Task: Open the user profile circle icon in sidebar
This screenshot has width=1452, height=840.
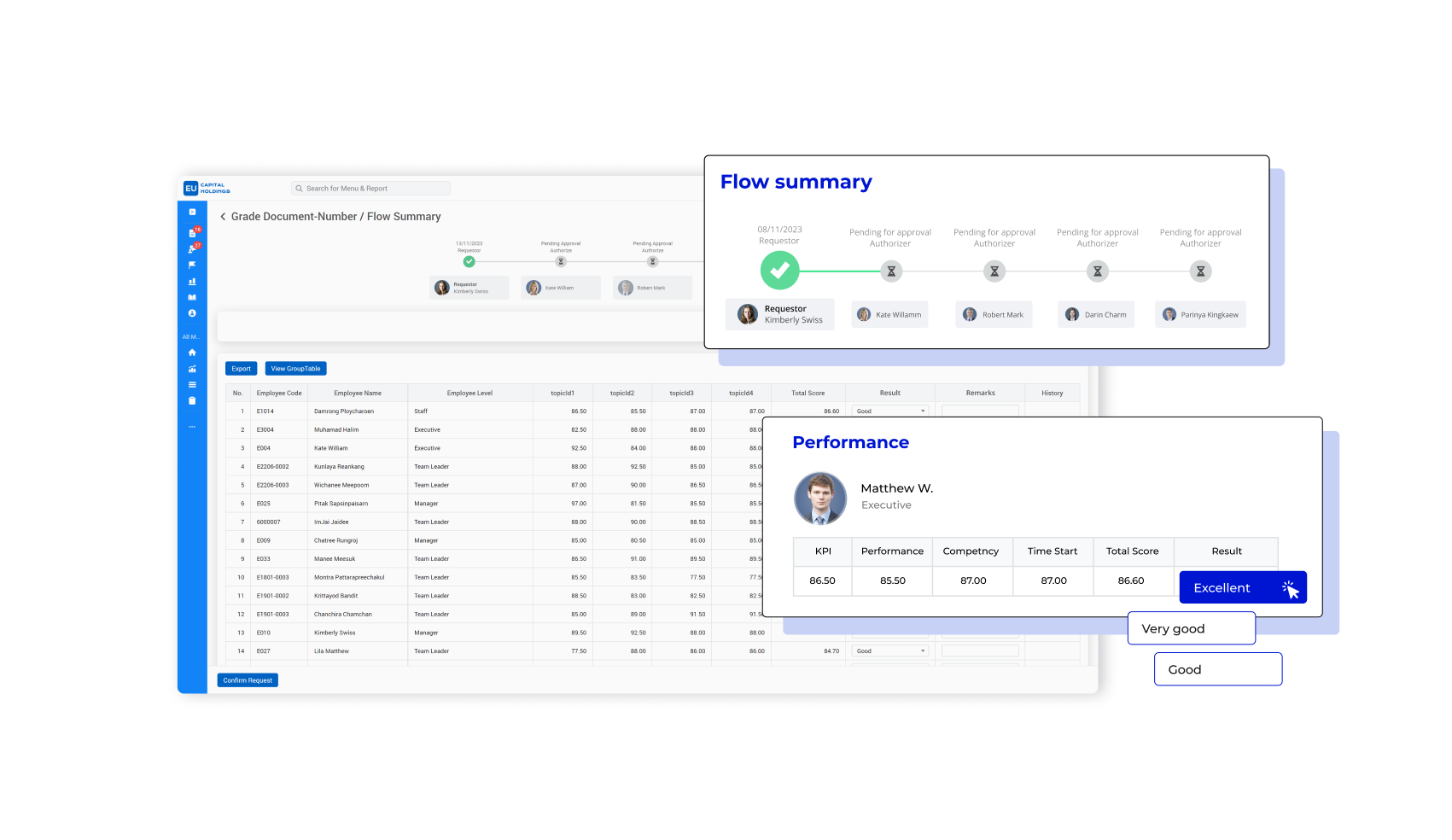Action: point(192,313)
